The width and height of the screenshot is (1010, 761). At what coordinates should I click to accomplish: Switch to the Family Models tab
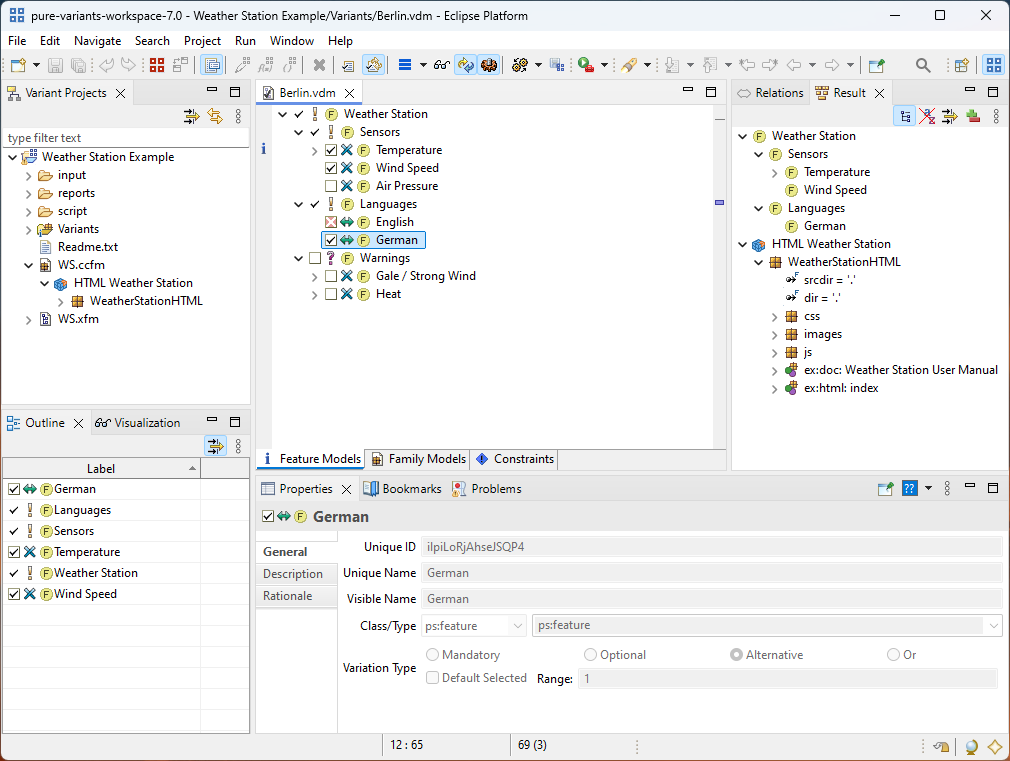(418, 459)
